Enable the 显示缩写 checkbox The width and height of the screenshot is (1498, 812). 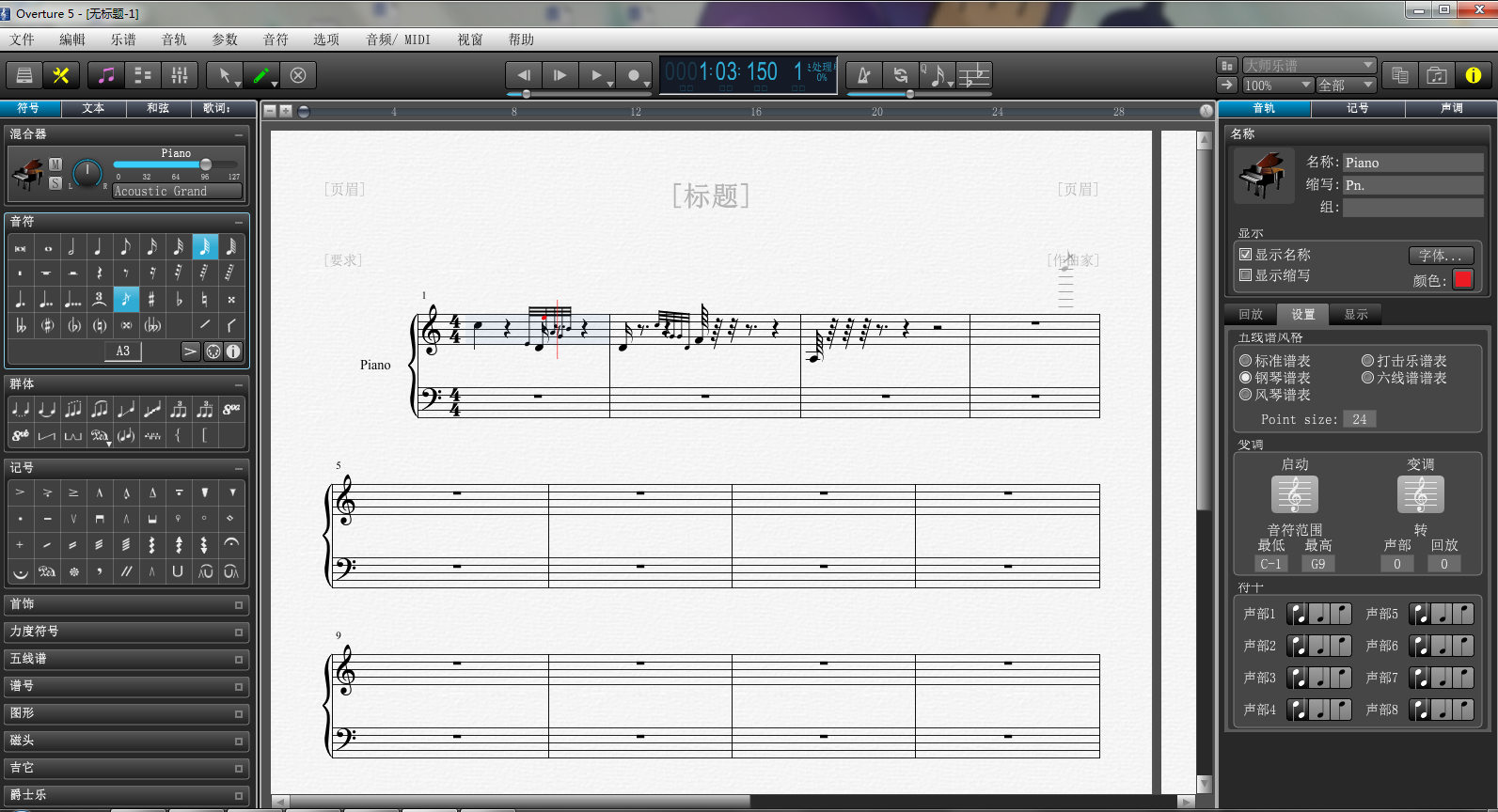(1245, 275)
